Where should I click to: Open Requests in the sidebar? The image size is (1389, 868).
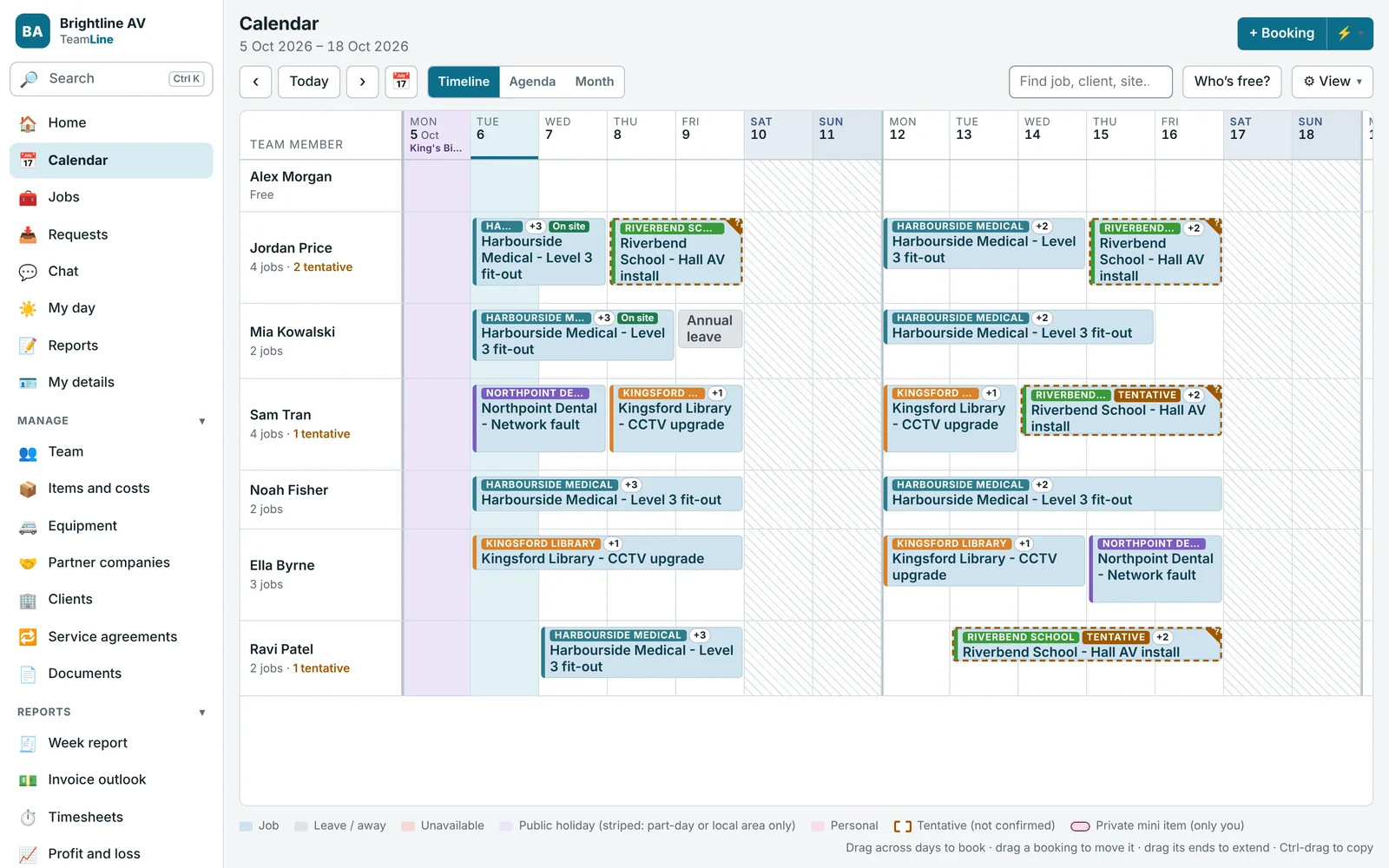pyautogui.click(x=111, y=234)
